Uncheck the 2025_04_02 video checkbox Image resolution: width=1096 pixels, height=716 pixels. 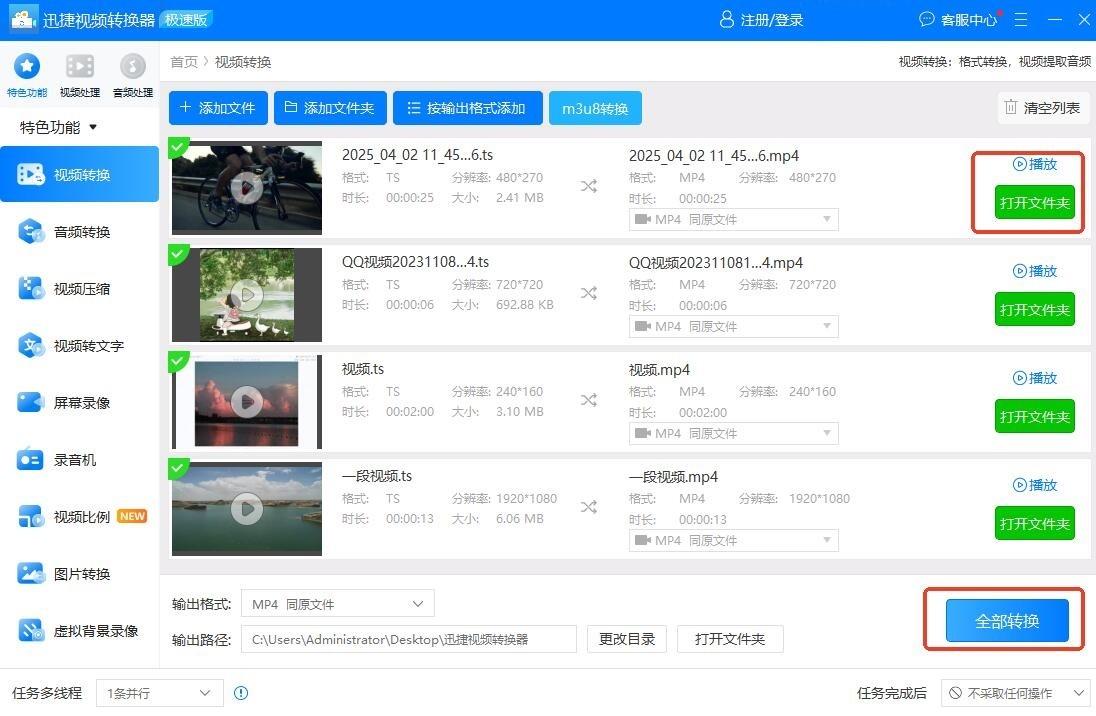(x=178, y=148)
